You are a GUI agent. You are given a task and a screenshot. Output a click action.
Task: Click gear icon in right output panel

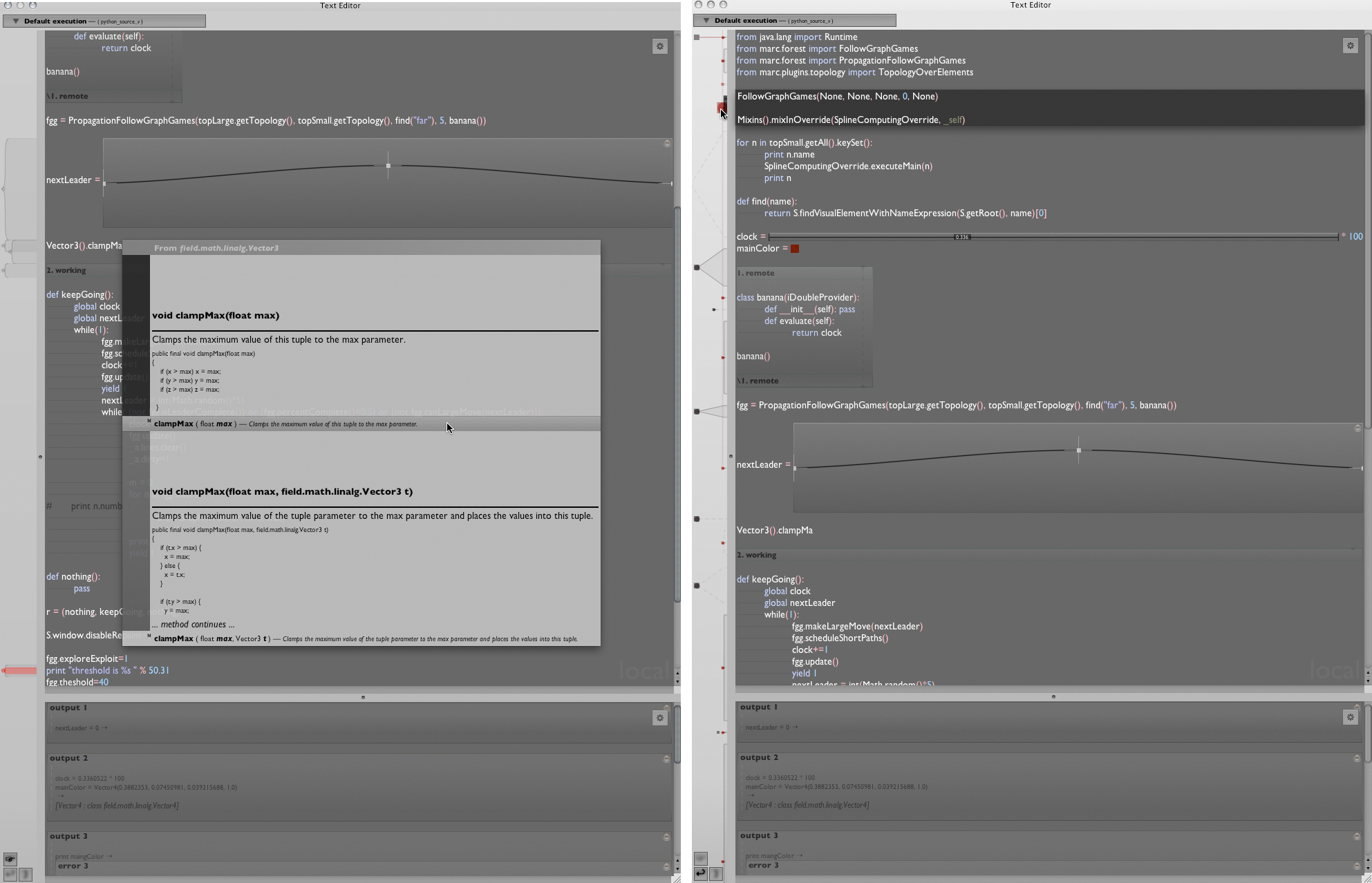[x=1350, y=717]
